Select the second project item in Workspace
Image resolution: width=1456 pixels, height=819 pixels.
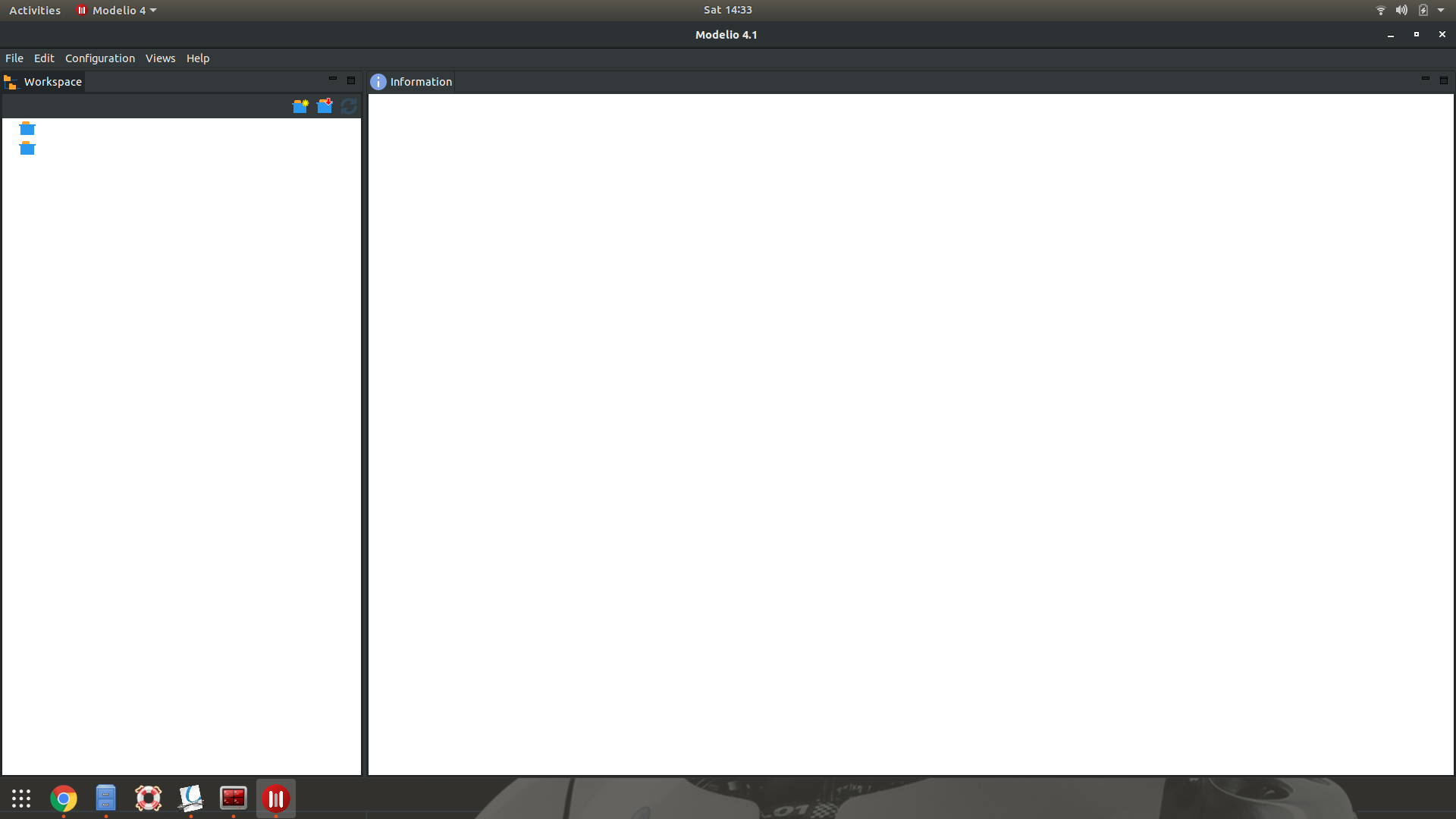tap(27, 149)
